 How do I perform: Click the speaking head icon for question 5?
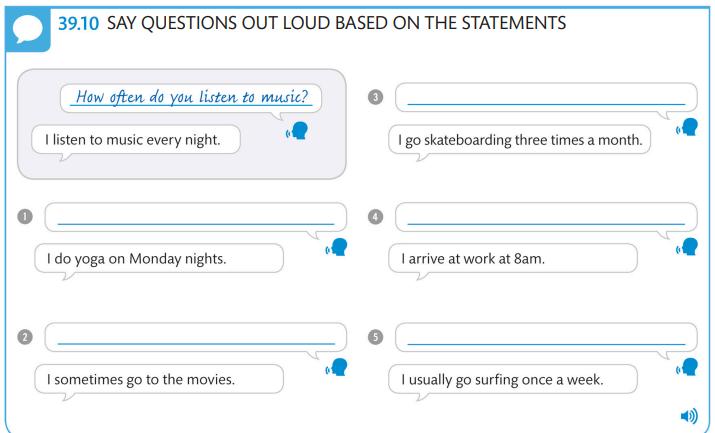[x=687, y=366]
